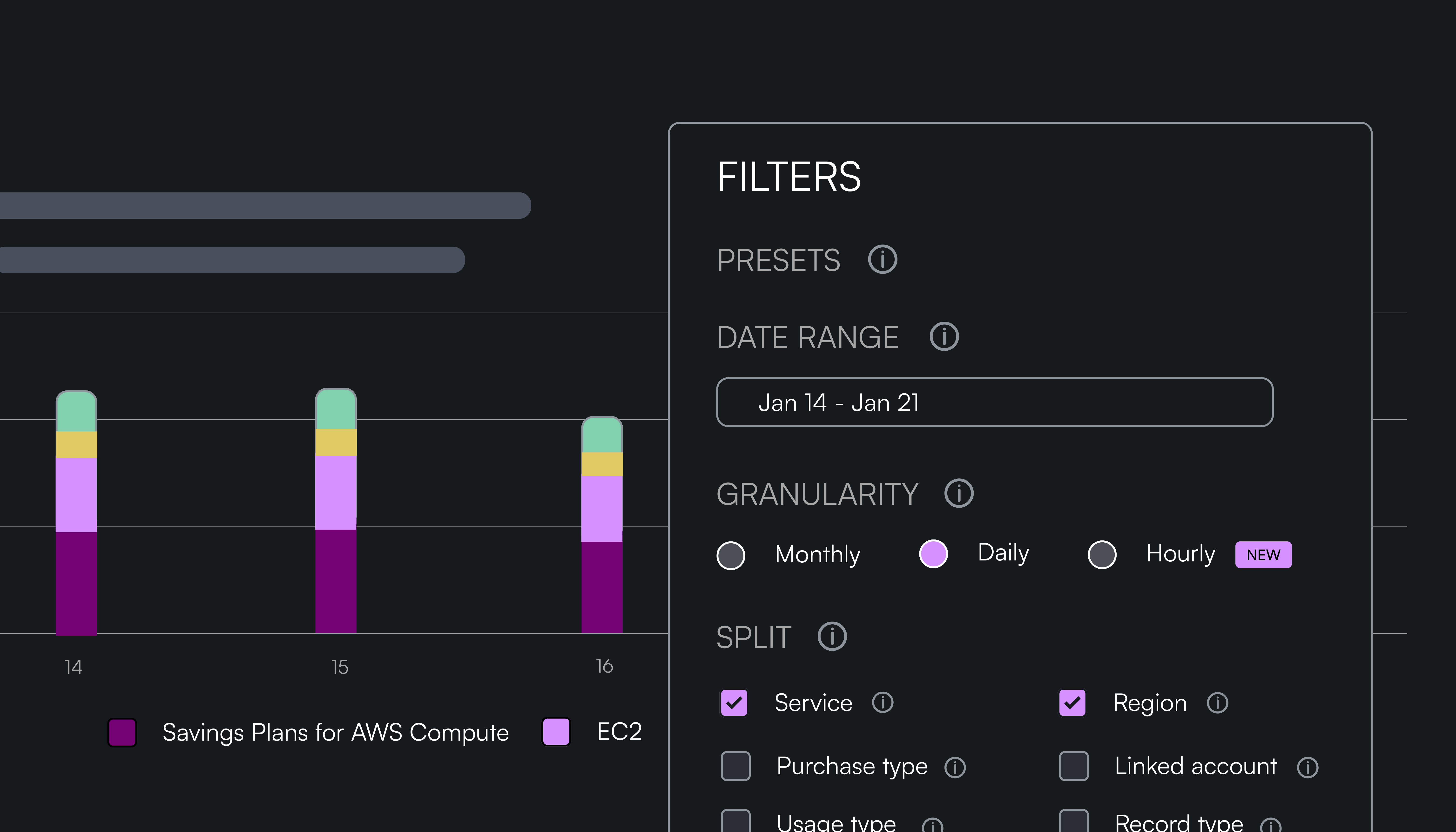This screenshot has width=1456, height=832.
Task: Uncheck the Service split checkbox
Action: (734, 703)
